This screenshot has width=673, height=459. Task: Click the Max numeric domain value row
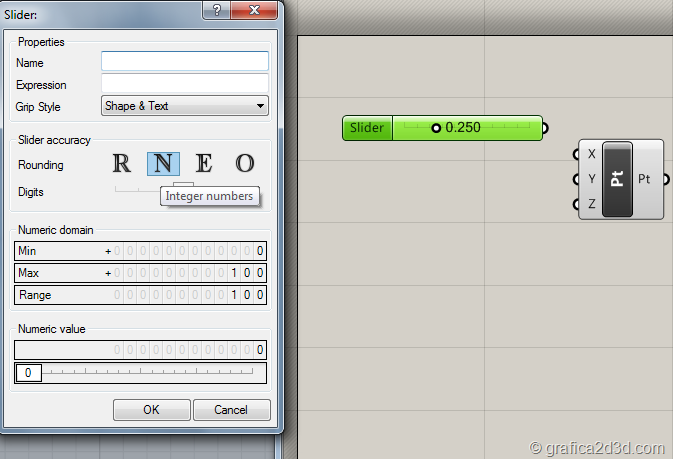coord(140,273)
